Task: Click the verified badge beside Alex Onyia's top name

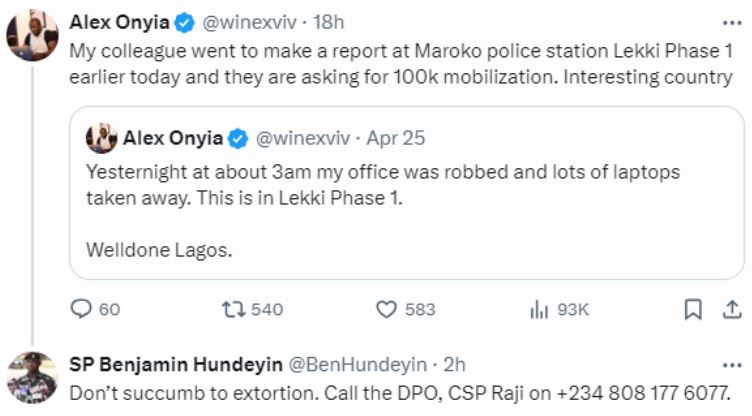Action: click(184, 21)
